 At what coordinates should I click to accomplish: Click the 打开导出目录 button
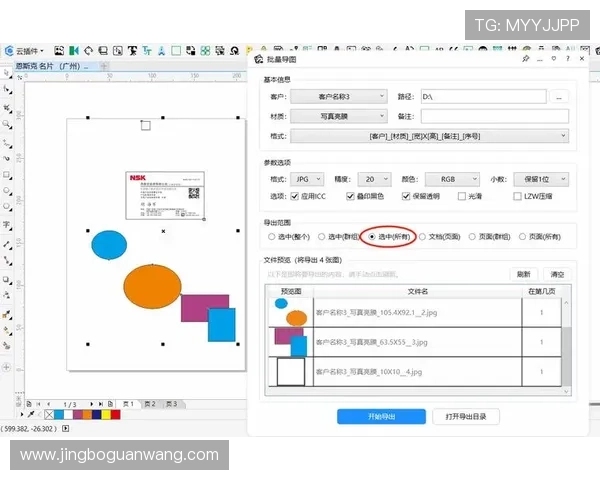[466, 416]
